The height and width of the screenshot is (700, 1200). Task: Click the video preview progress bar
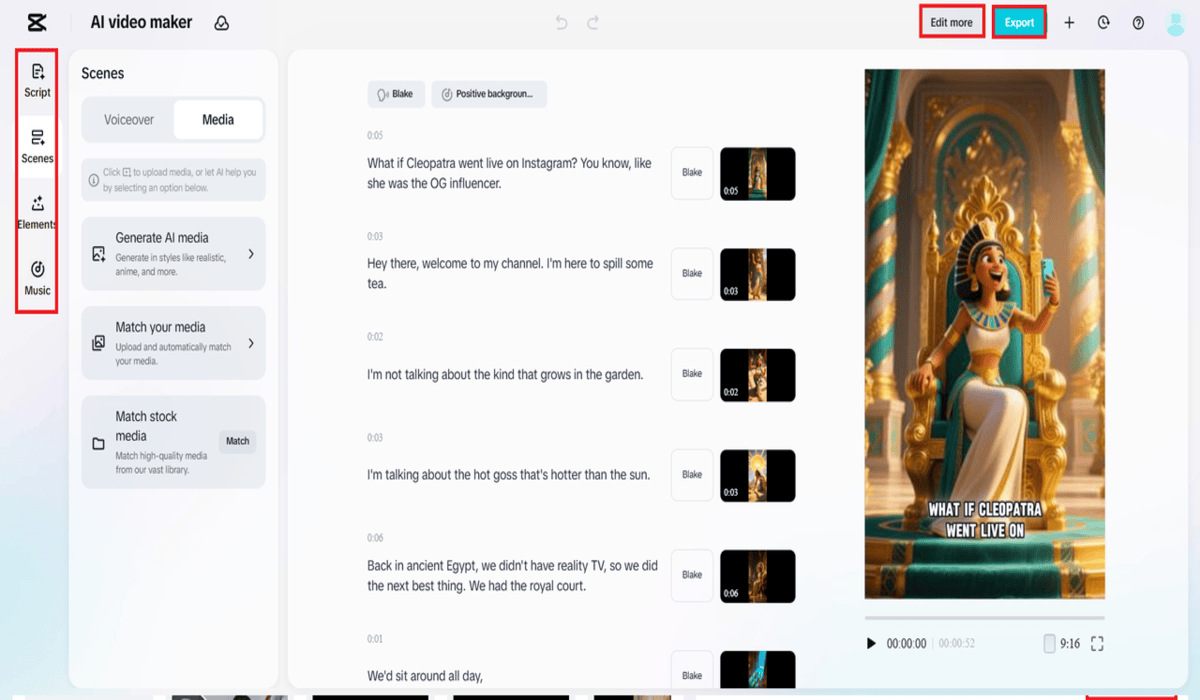tap(985, 618)
